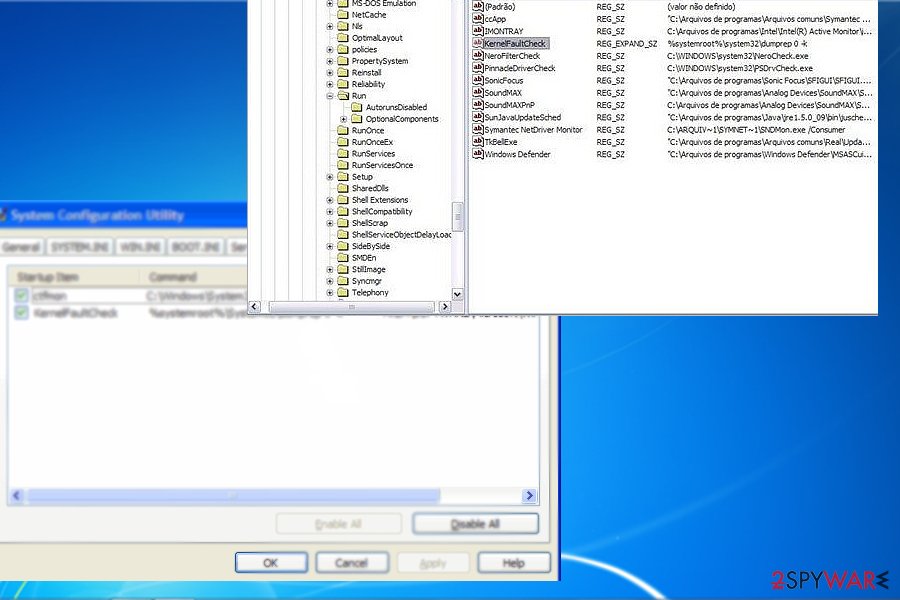This screenshot has height=600, width=900.
Task: Click the Startup Item column header
Action: (73, 277)
